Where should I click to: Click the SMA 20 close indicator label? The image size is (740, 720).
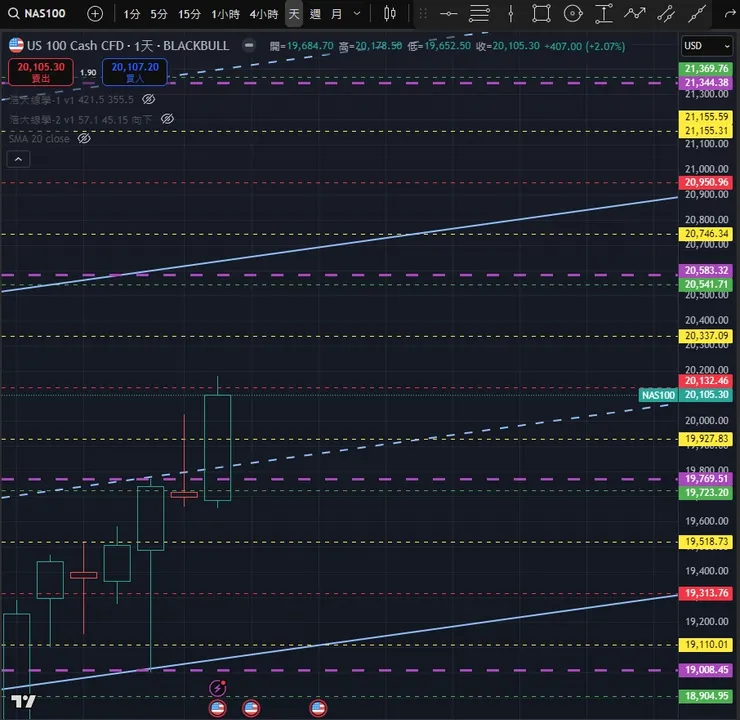coord(39,139)
